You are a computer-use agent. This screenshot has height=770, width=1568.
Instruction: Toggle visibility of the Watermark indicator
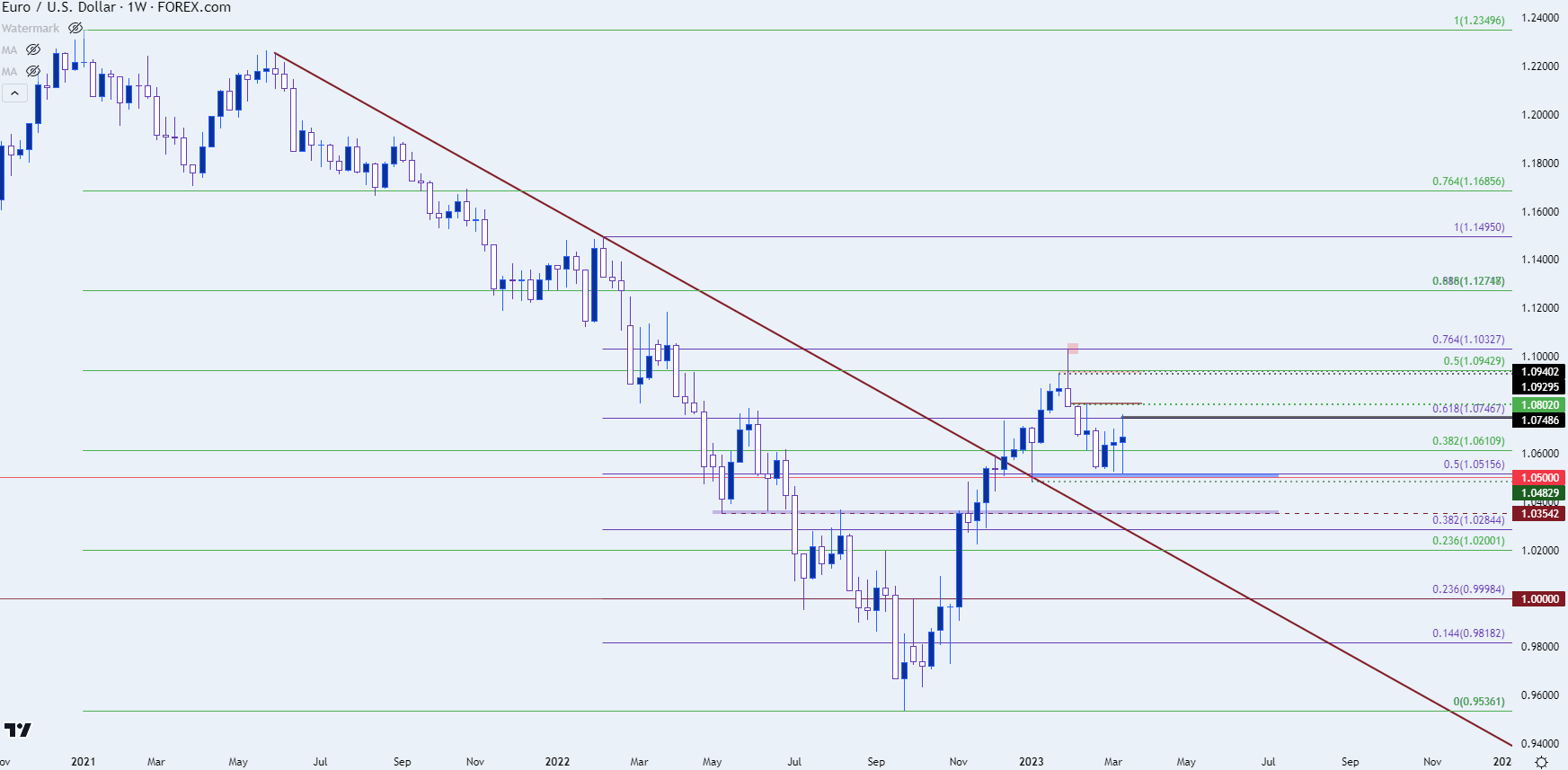75,29
